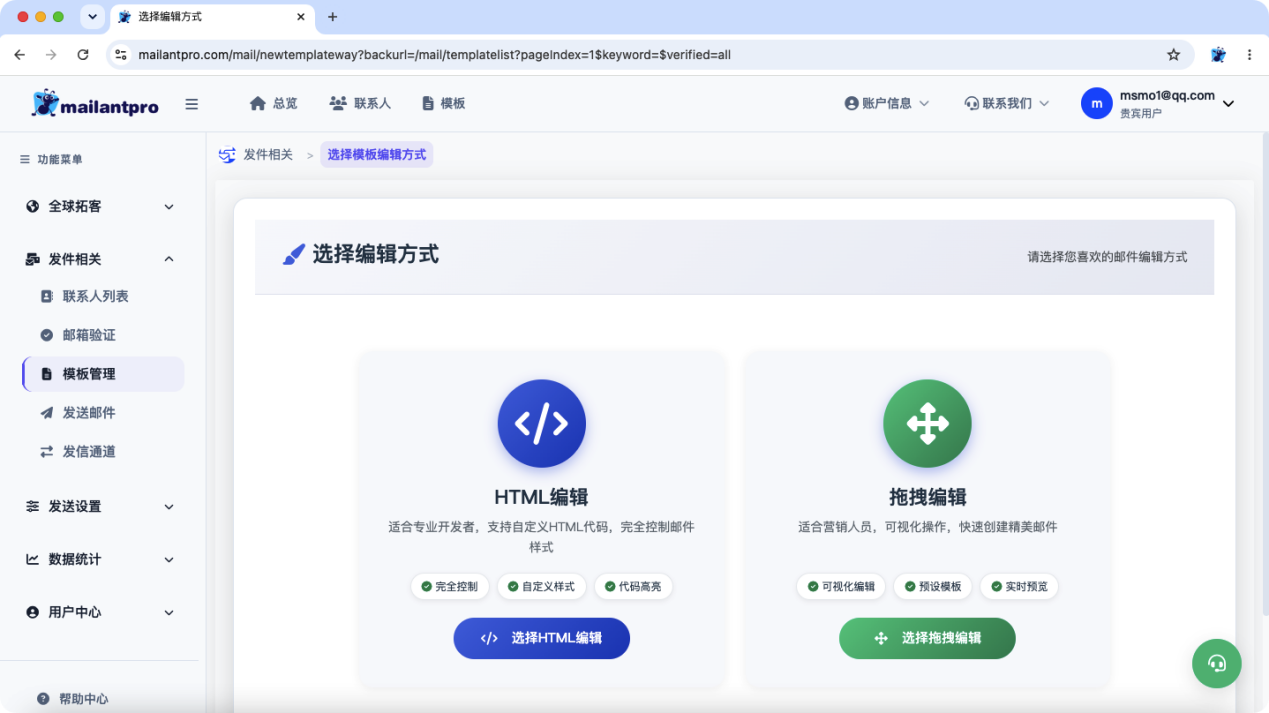This screenshot has width=1269, height=713.
Task: Click the HTML编辑 card title
Action: 541,497
